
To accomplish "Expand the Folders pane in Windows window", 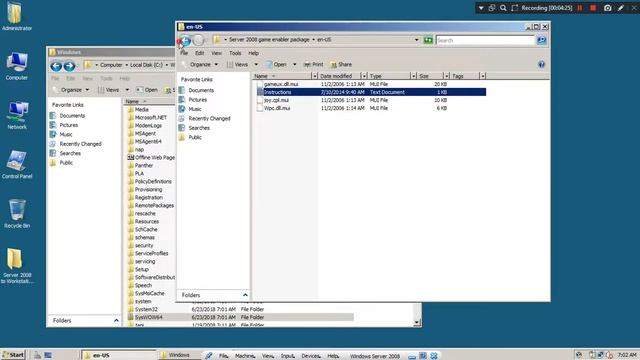I will click(116, 320).
